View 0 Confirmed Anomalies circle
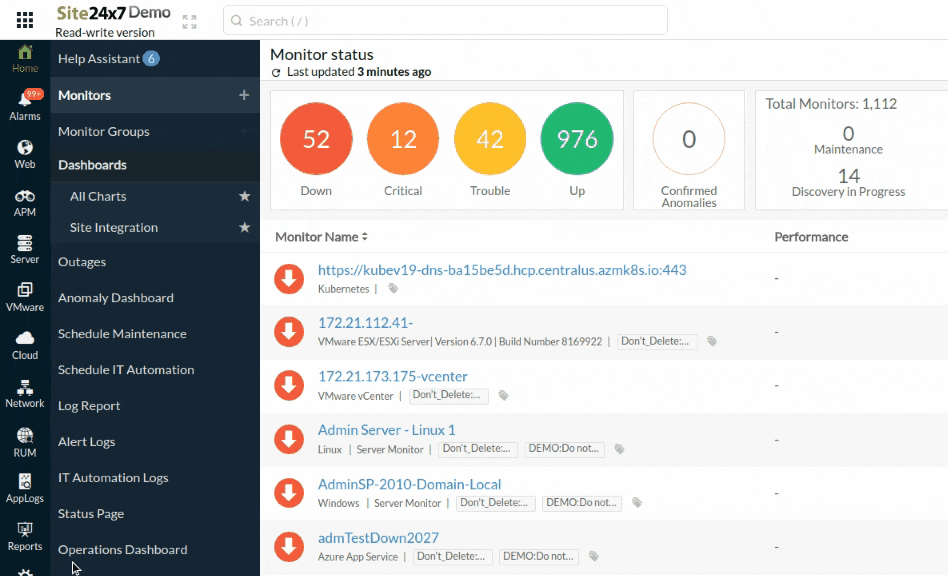The width and height of the screenshot is (948, 576). (x=689, y=138)
